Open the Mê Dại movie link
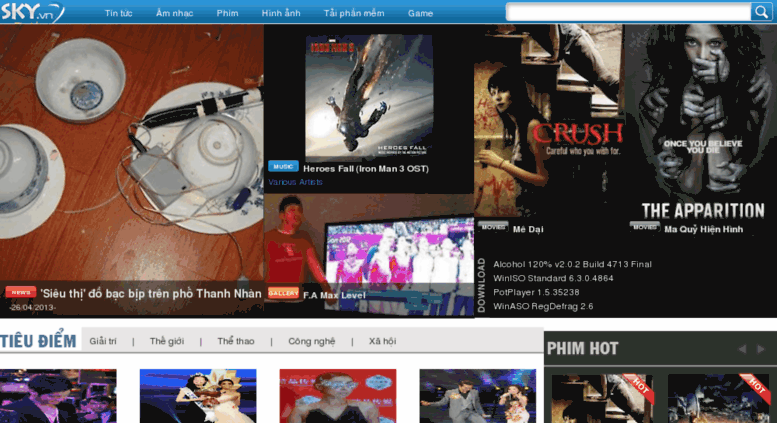 tap(528, 229)
